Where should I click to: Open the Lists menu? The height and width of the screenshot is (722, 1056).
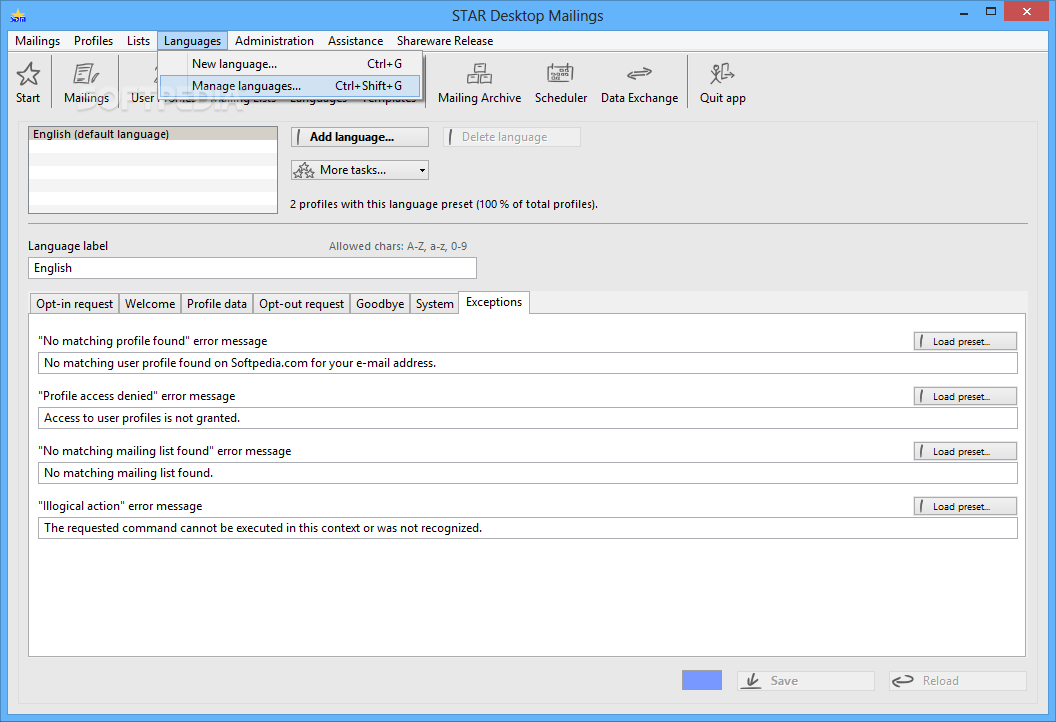(138, 40)
